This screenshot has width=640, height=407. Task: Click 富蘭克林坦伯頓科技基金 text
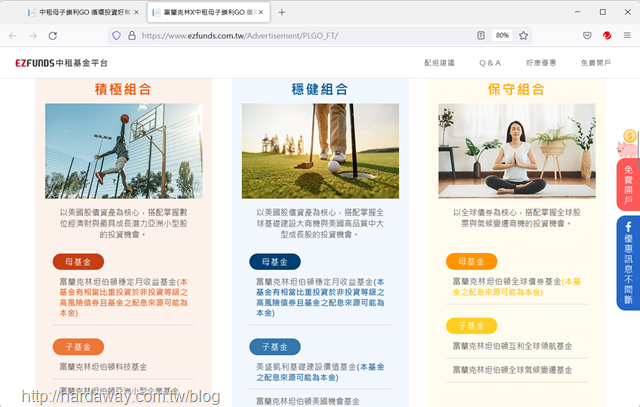pos(103,367)
